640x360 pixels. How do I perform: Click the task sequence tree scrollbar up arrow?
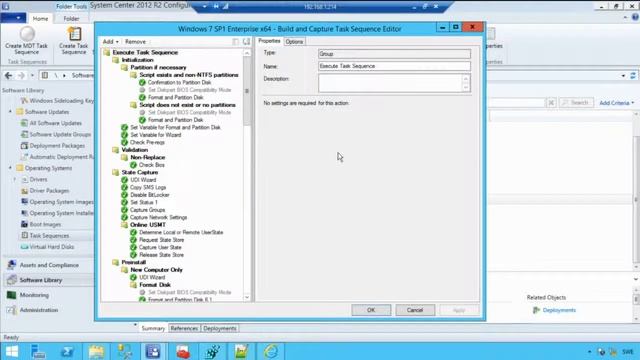pos(247,53)
